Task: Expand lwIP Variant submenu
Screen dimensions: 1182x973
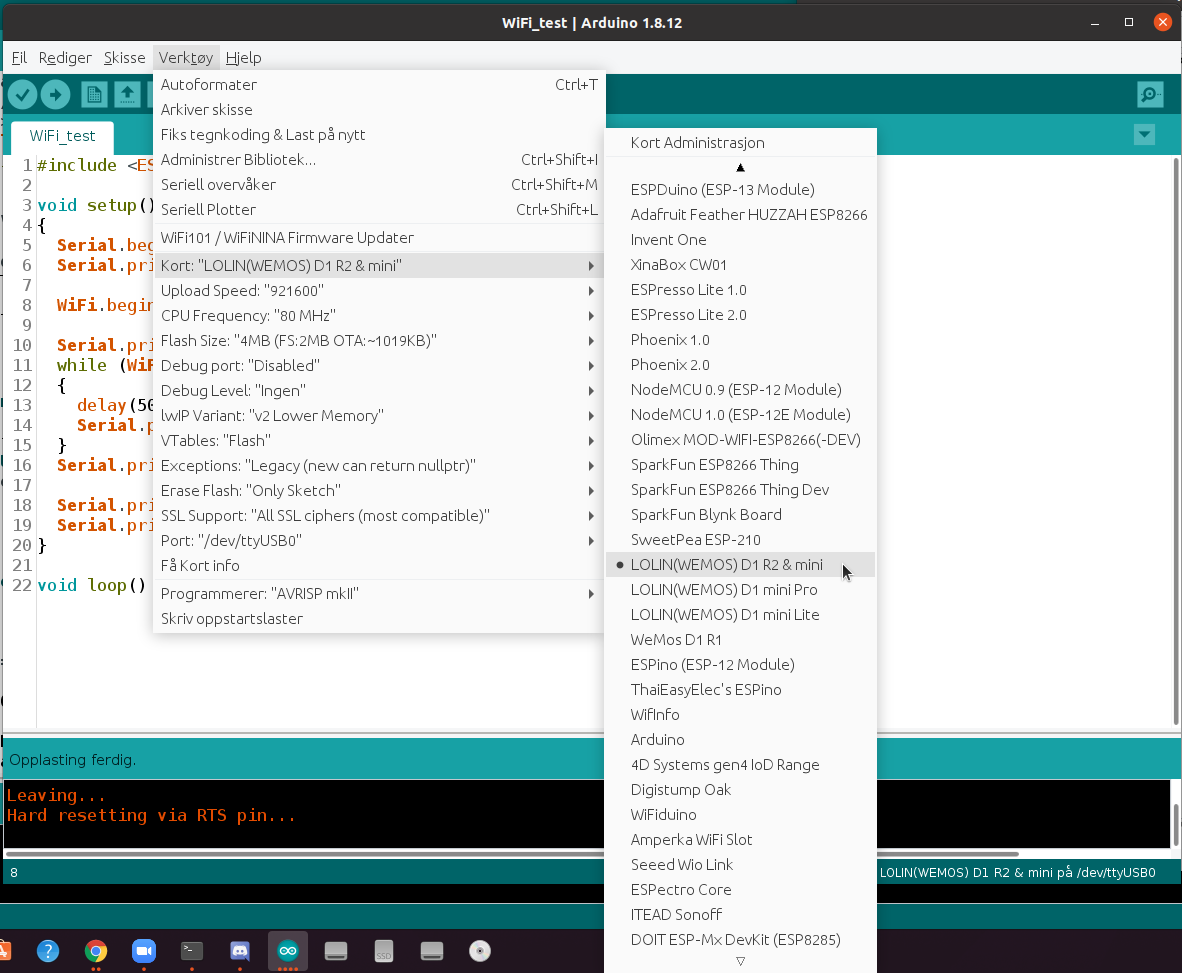Action: [x=378, y=415]
